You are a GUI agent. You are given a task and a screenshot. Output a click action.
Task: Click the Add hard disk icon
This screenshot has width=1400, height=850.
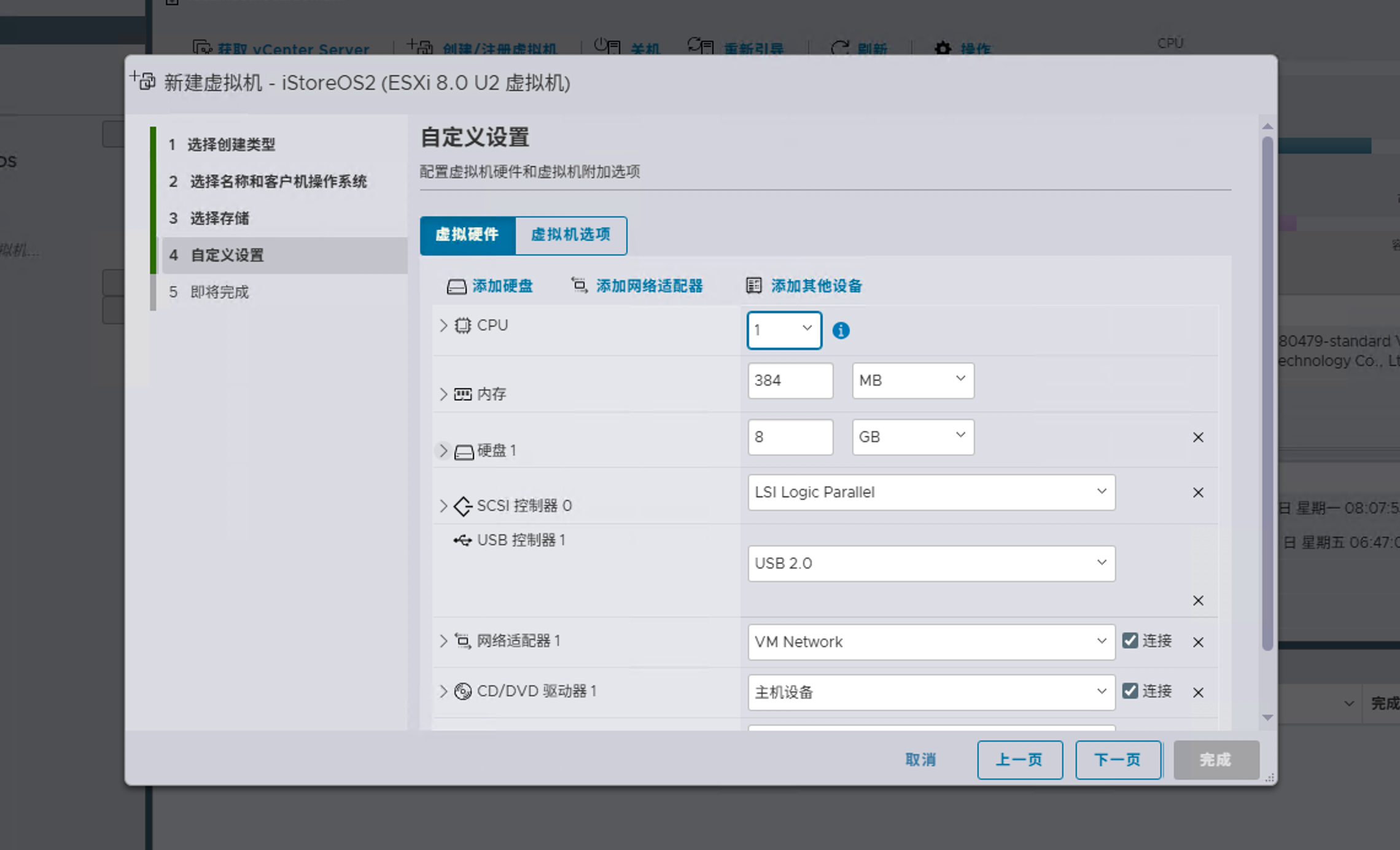tap(456, 286)
